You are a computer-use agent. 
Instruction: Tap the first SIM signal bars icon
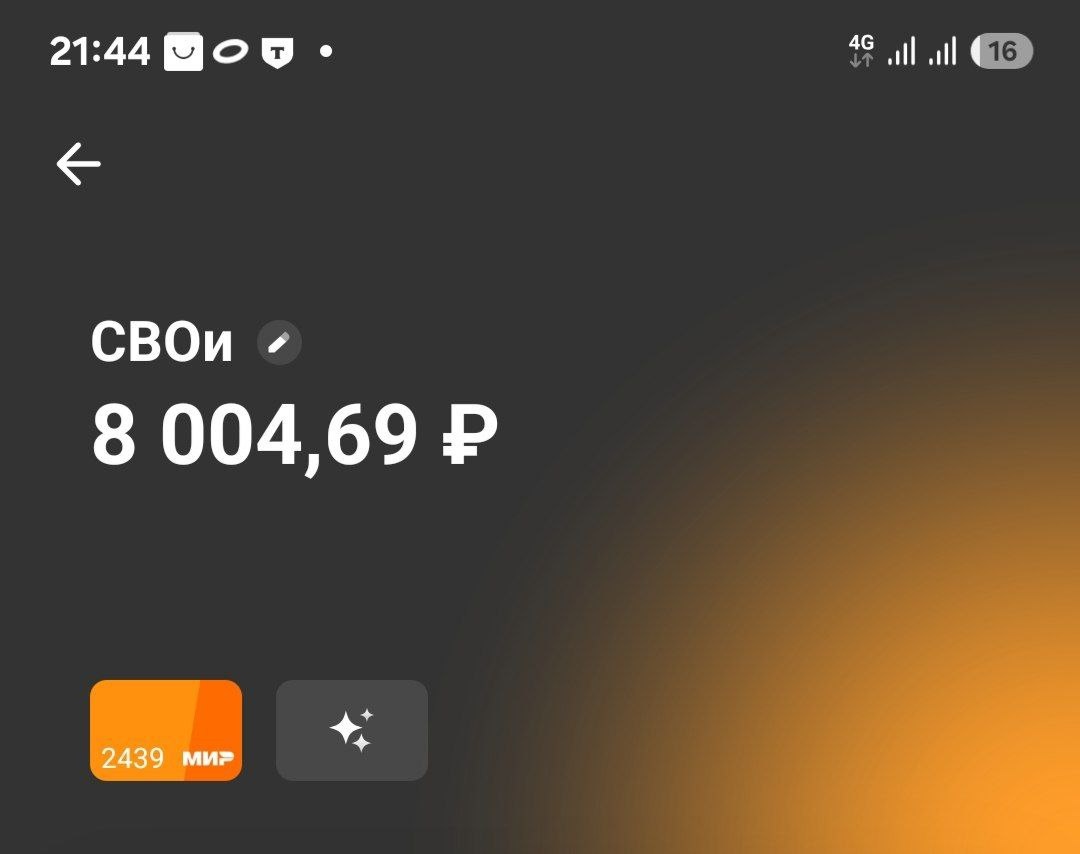tap(902, 52)
